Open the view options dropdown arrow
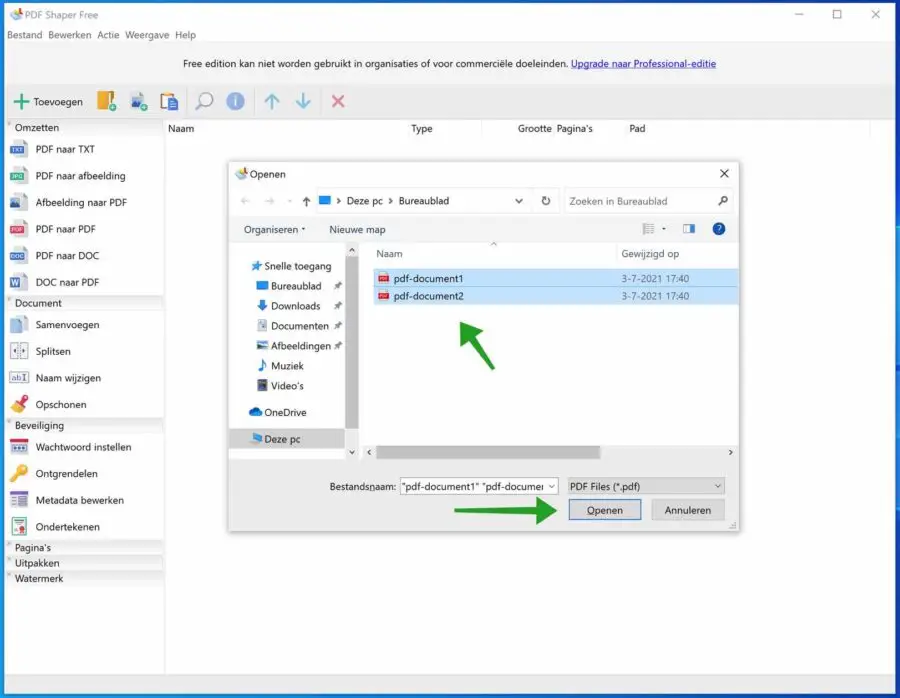 tap(664, 229)
